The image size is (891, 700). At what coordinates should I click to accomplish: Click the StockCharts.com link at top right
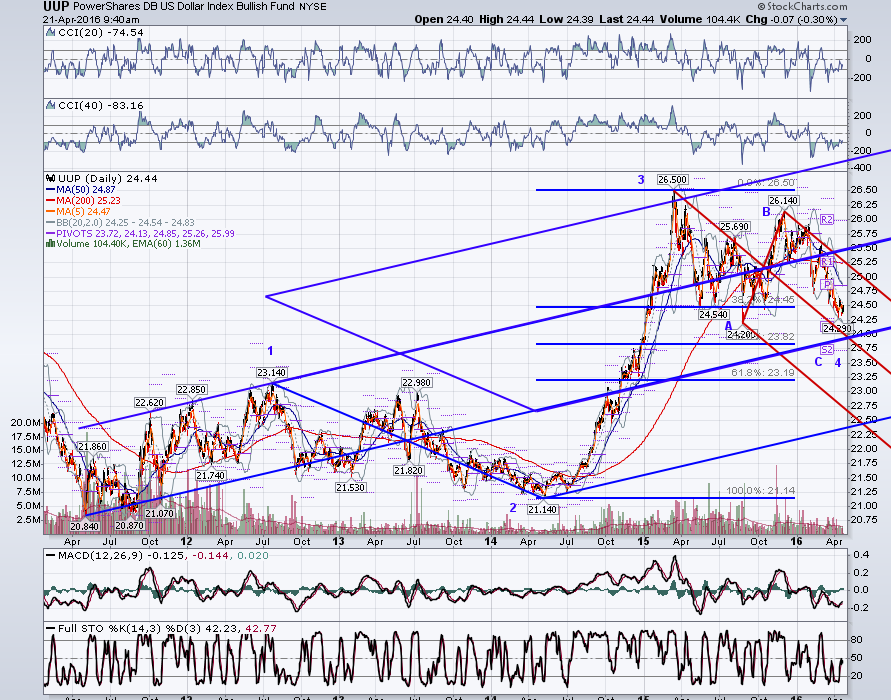(x=802, y=7)
